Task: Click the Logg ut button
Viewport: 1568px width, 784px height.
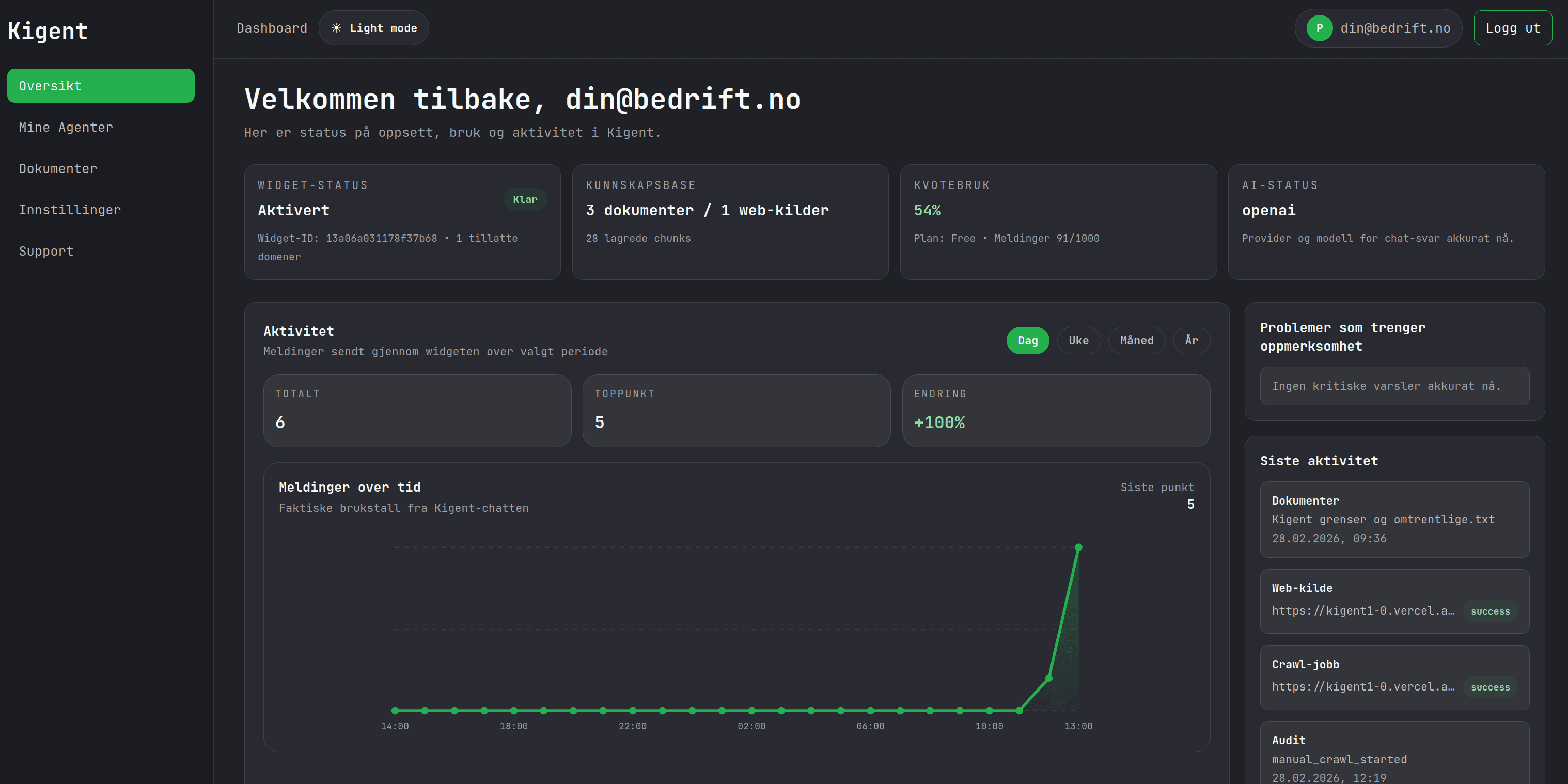Action: coord(1512,28)
